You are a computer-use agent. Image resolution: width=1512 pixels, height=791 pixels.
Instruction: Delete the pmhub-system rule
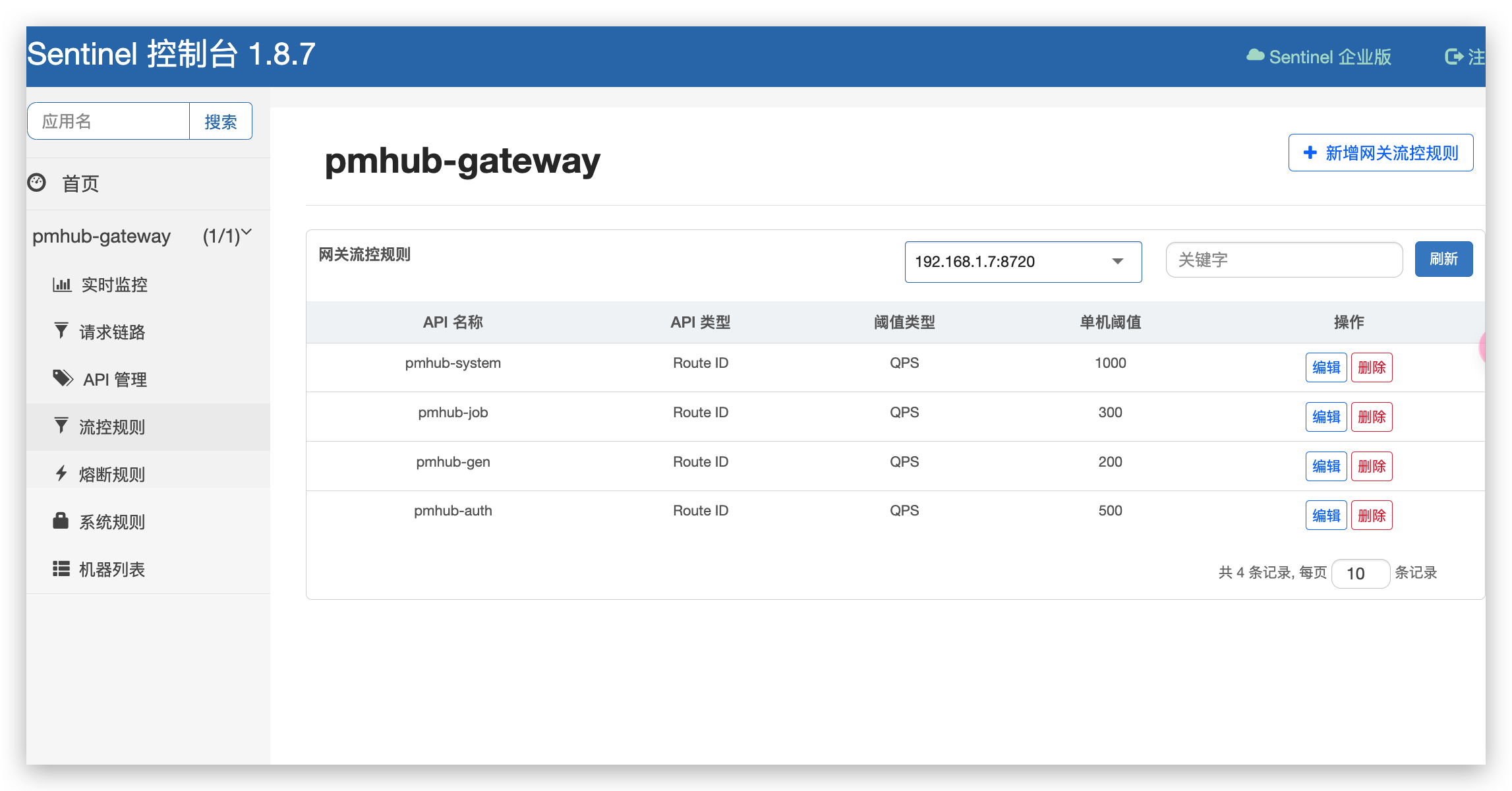coord(1372,367)
